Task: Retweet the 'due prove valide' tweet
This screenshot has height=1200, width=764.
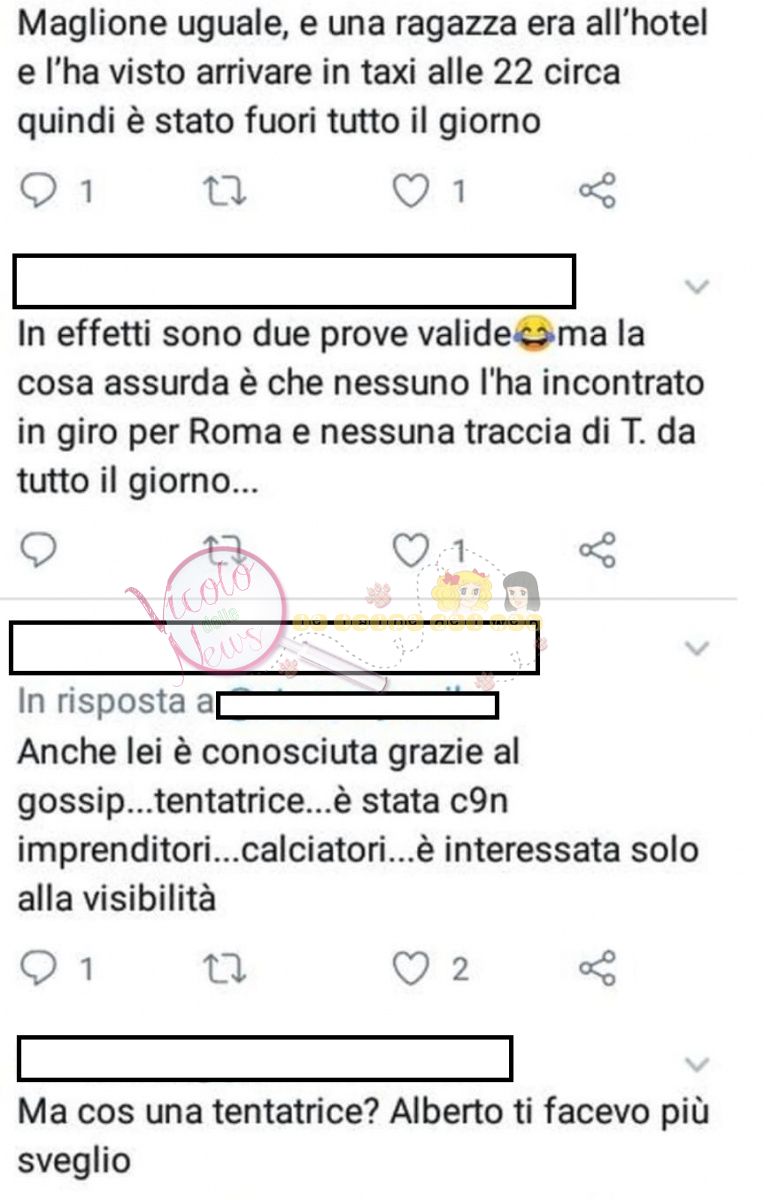Action: coord(223,549)
